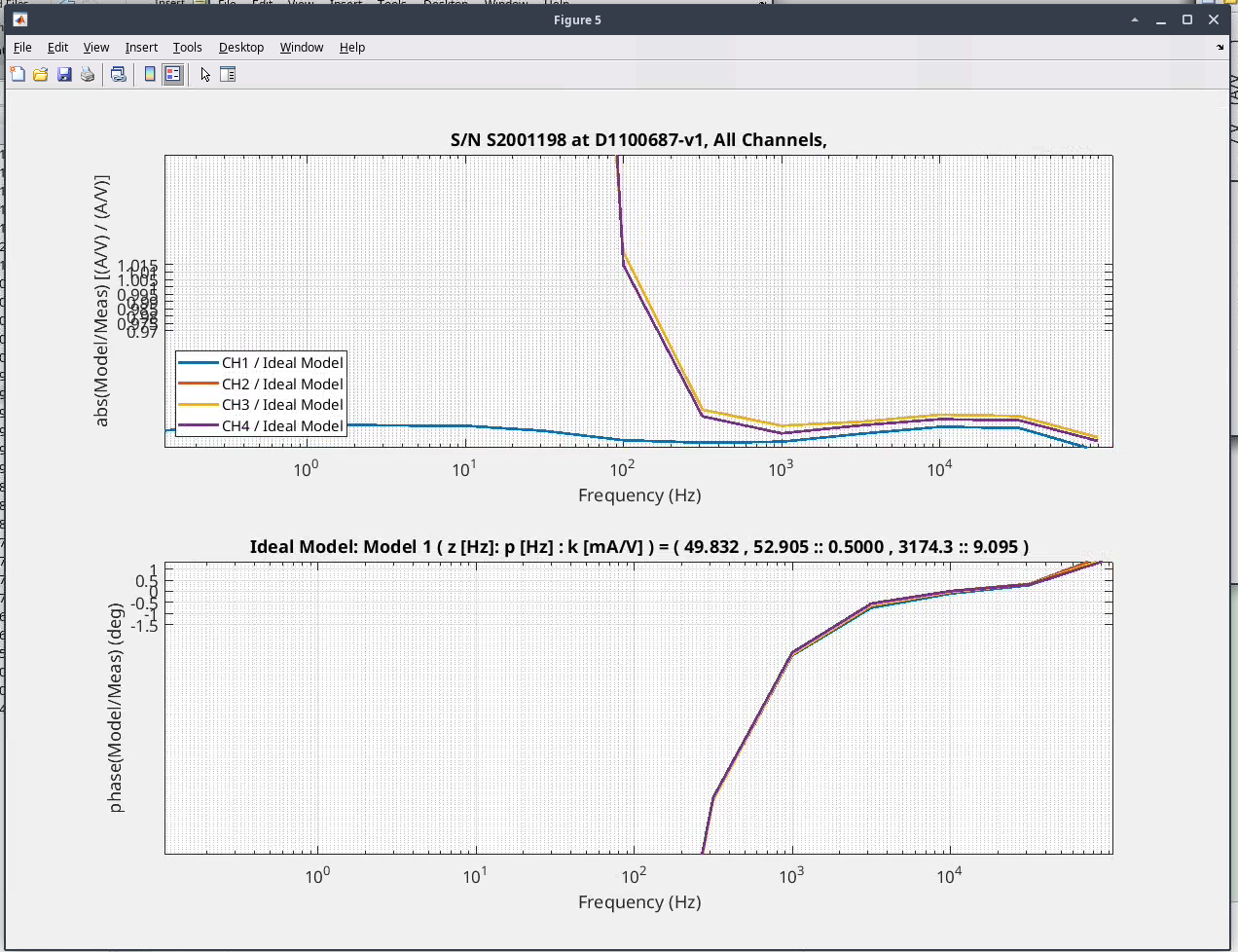The width and height of the screenshot is (1238, 952).
Task: Click the dock figure arrow in the menu bar
Action: pos(1220,47)
